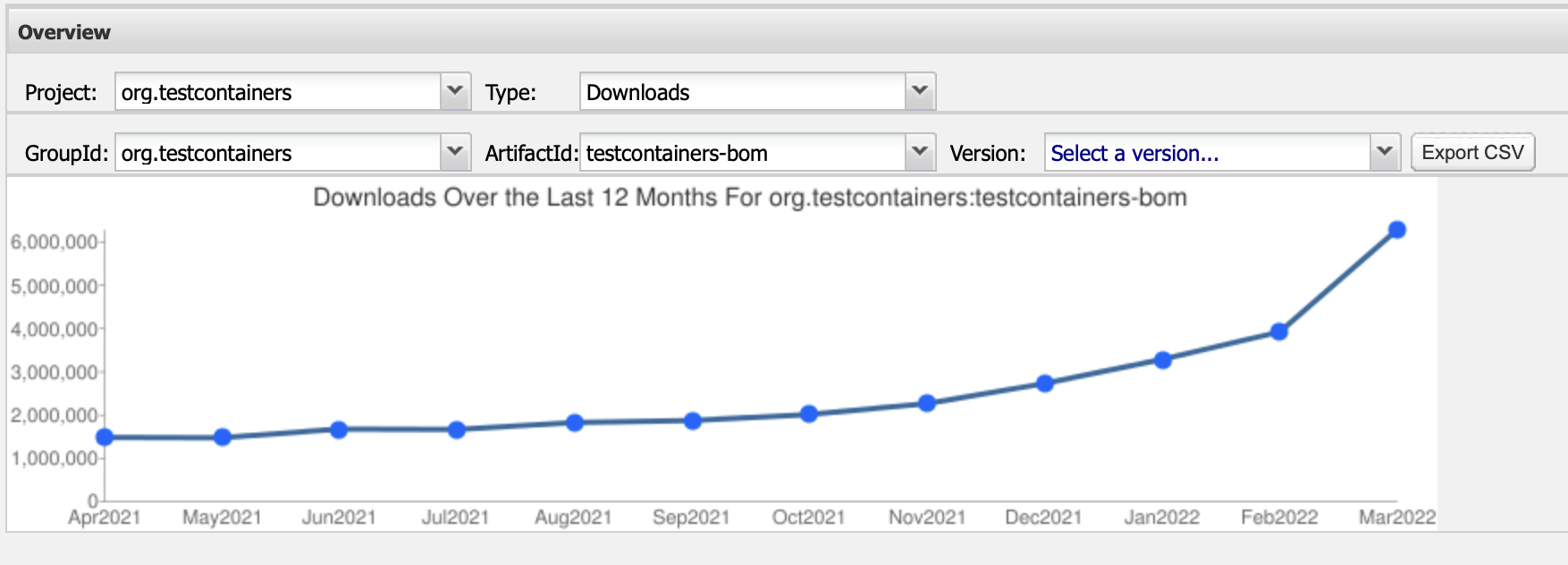This screenshot has width=1568, height=565.
Task: Click the Oct2021 x-axis label
Action: [808, 518]
